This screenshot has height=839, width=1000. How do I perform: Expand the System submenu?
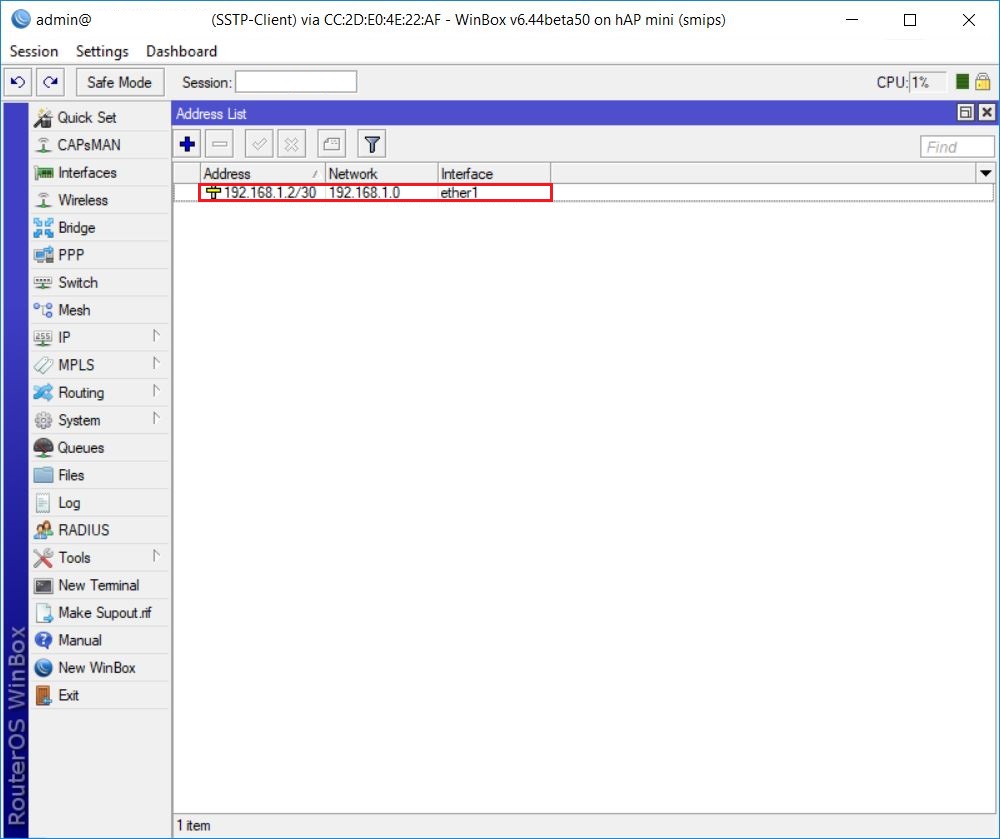click(100, 420)
